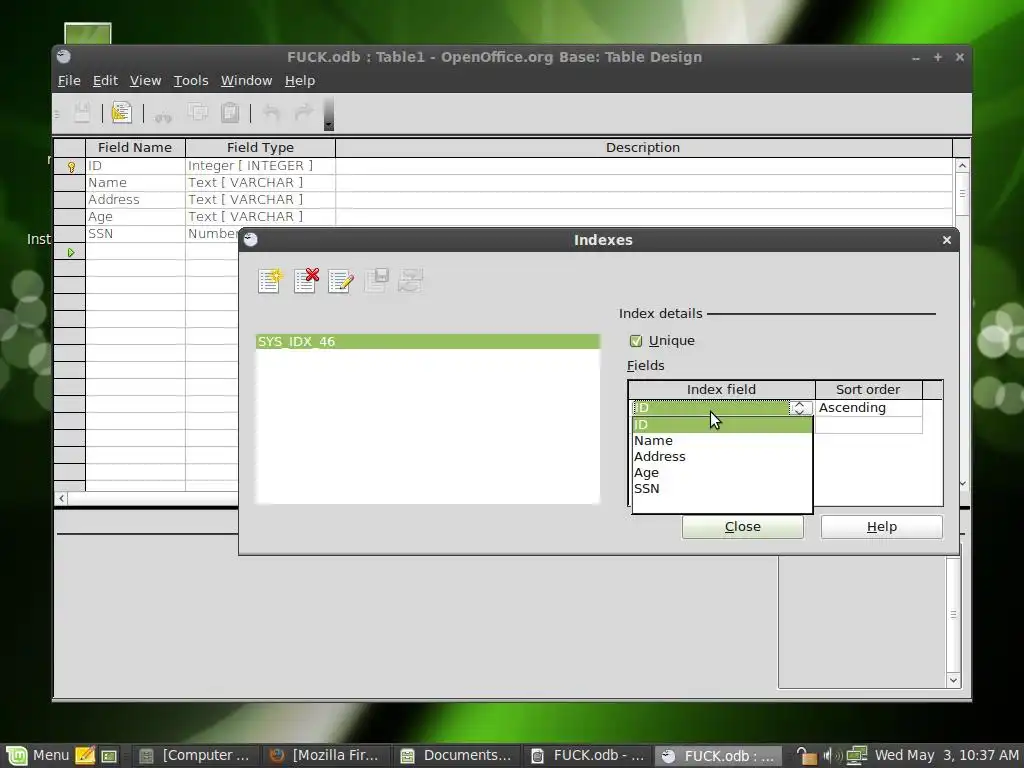Choose Address in the index field list
The image size is (1024, 768).
[722, 456]
